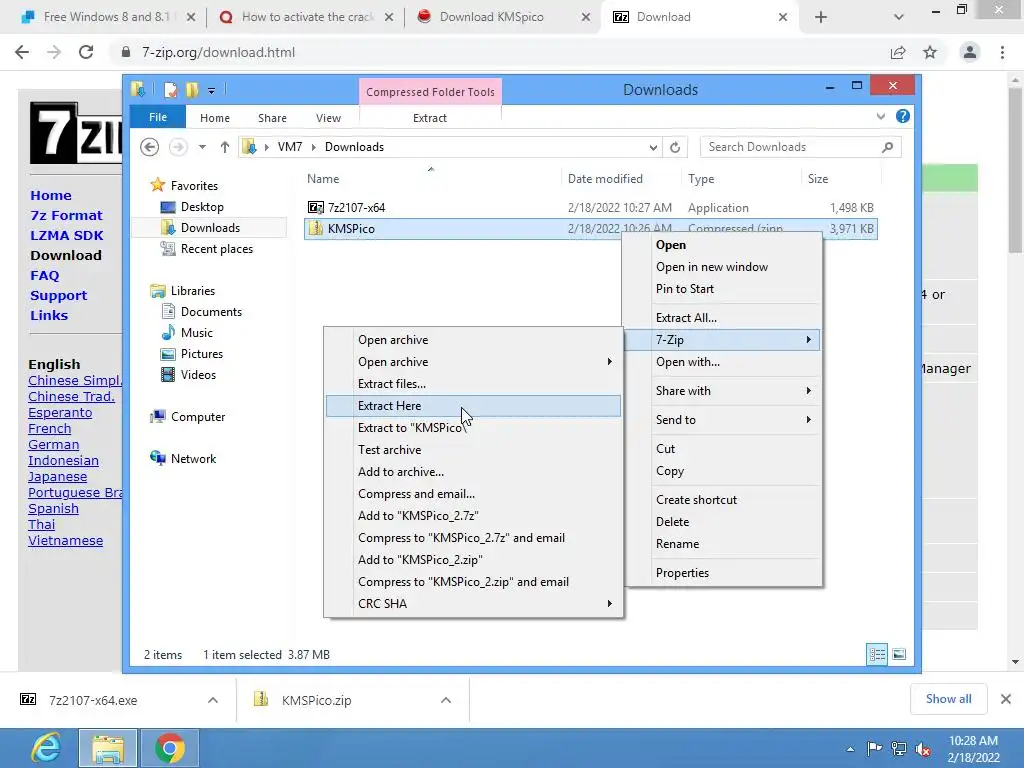Switch to the Home ribbon tab
Image resolution: width=1024 pixels, height=768 pixels.
215,118
